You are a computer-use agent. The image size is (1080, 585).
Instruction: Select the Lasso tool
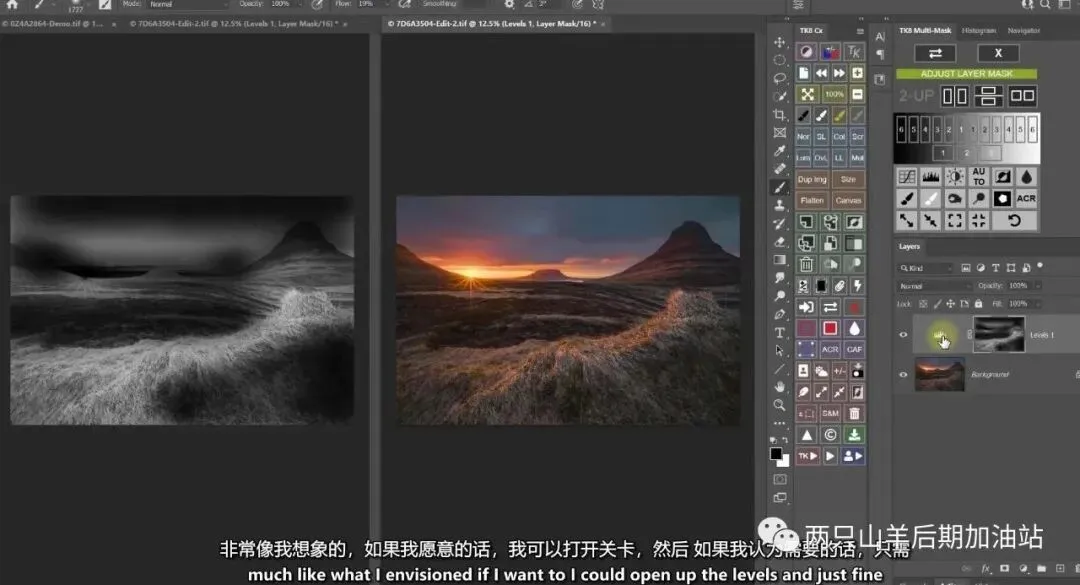tap(779, 79)
